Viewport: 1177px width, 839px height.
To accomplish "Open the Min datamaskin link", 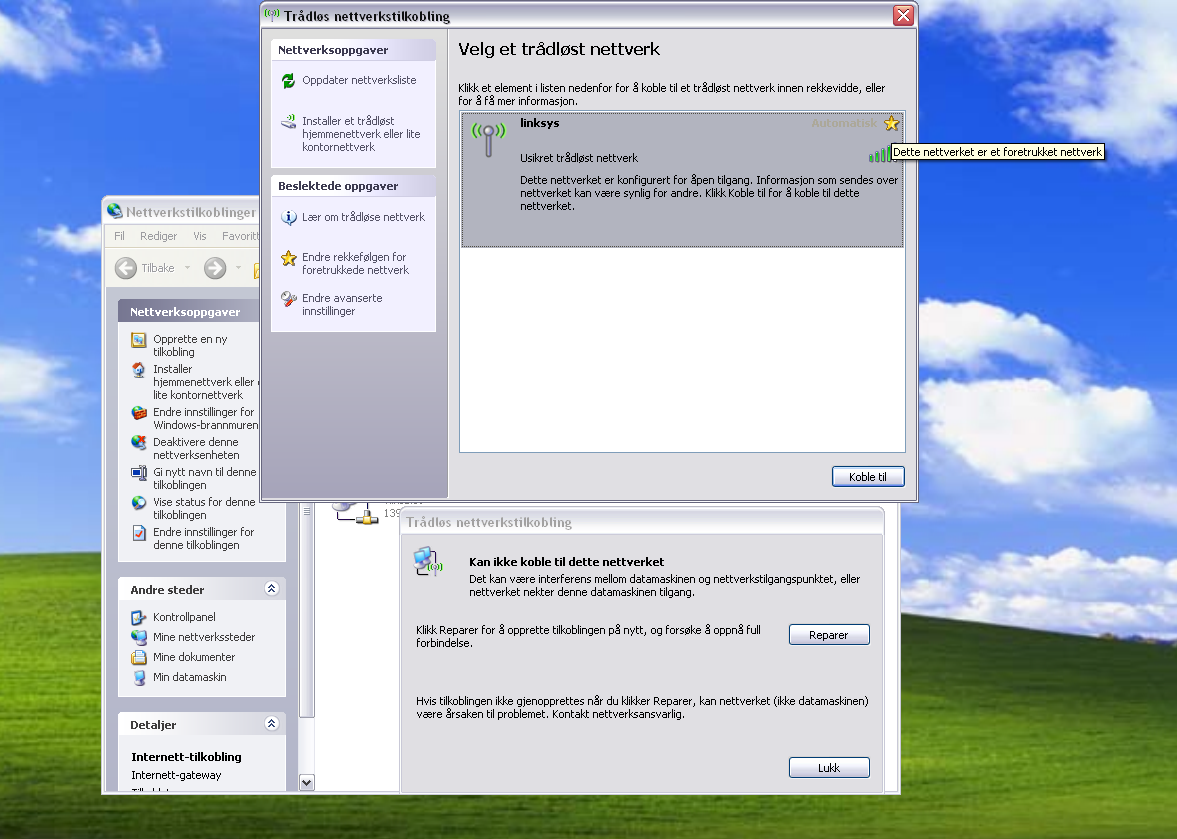I will pos(189,677).
